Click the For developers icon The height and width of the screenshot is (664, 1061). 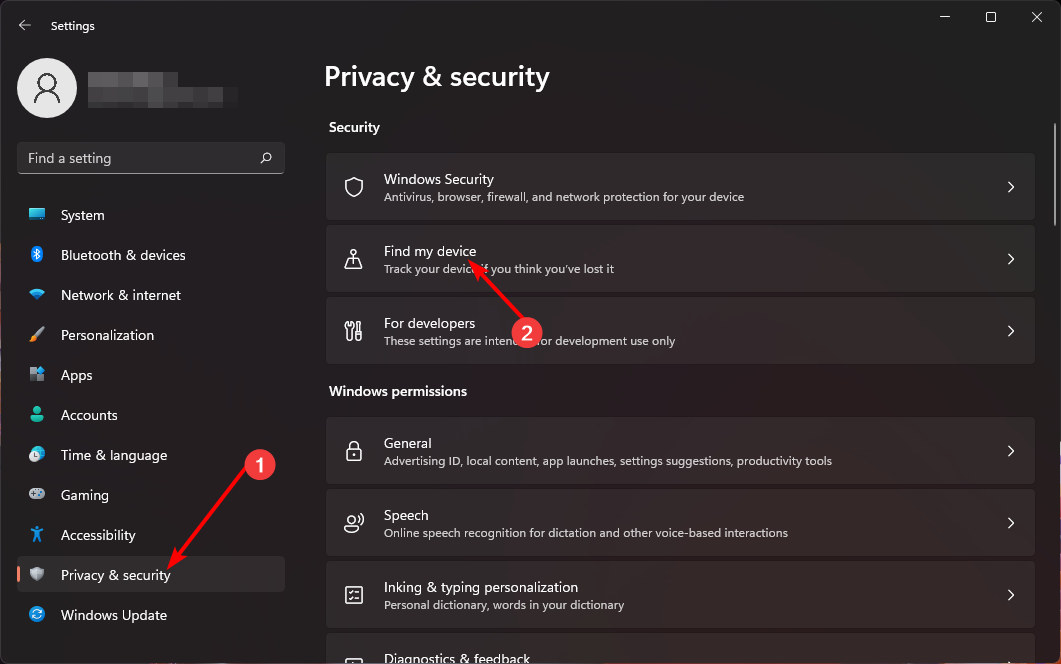[353, 330]
